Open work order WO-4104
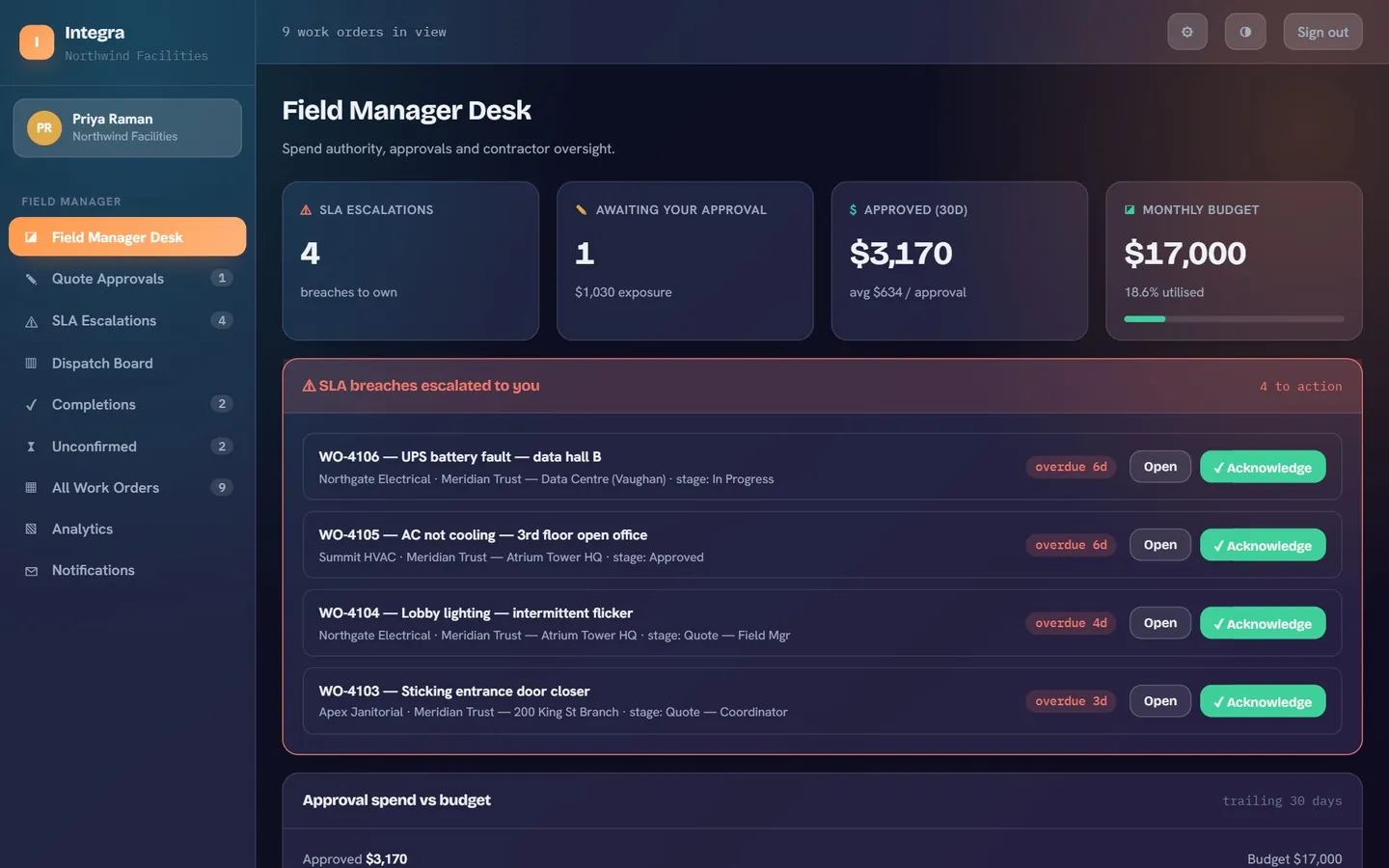 pyautogui.click(x=1160, y=623)
